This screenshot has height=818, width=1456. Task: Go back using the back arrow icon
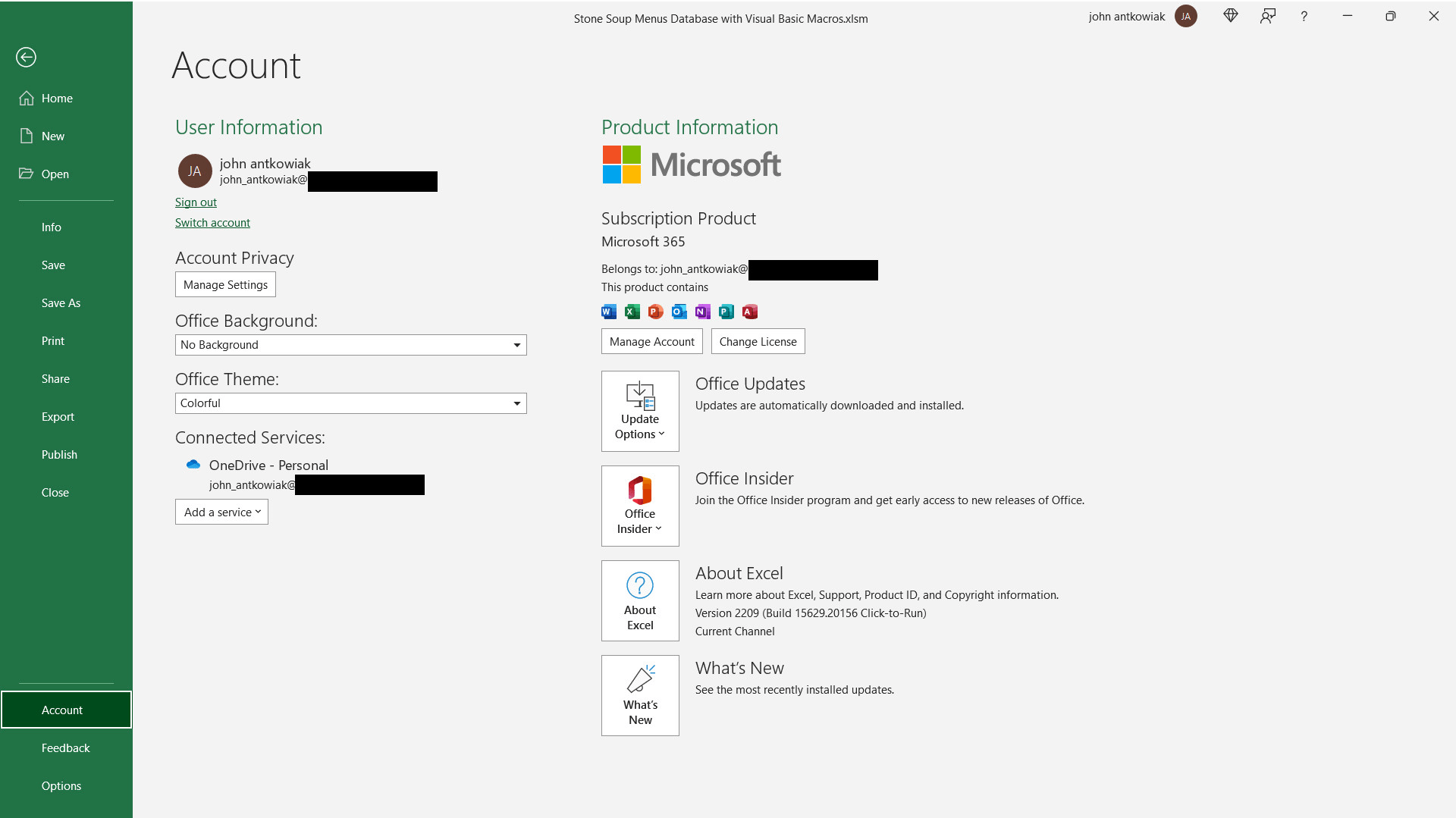pyautogui.click(x=26, y=58)
